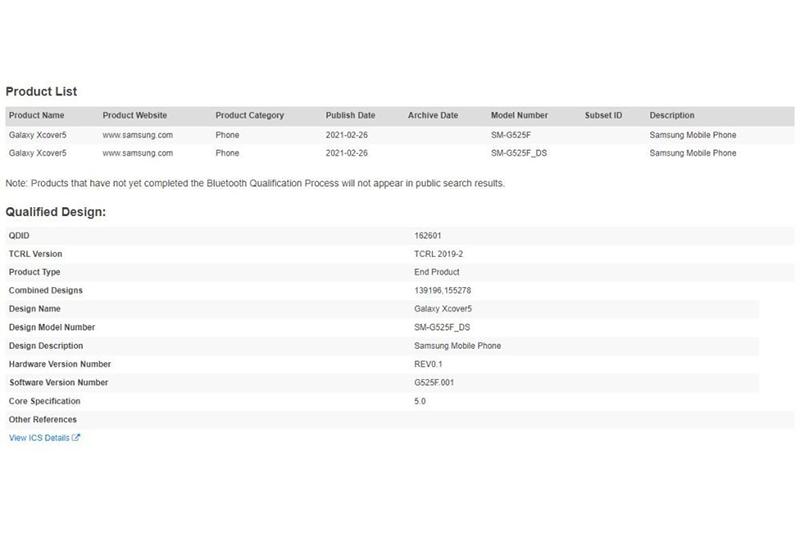Select the first Galaxy Xcover5 product row
The image size is (800, 533).
pyautogui.click(x=37, y=135)
